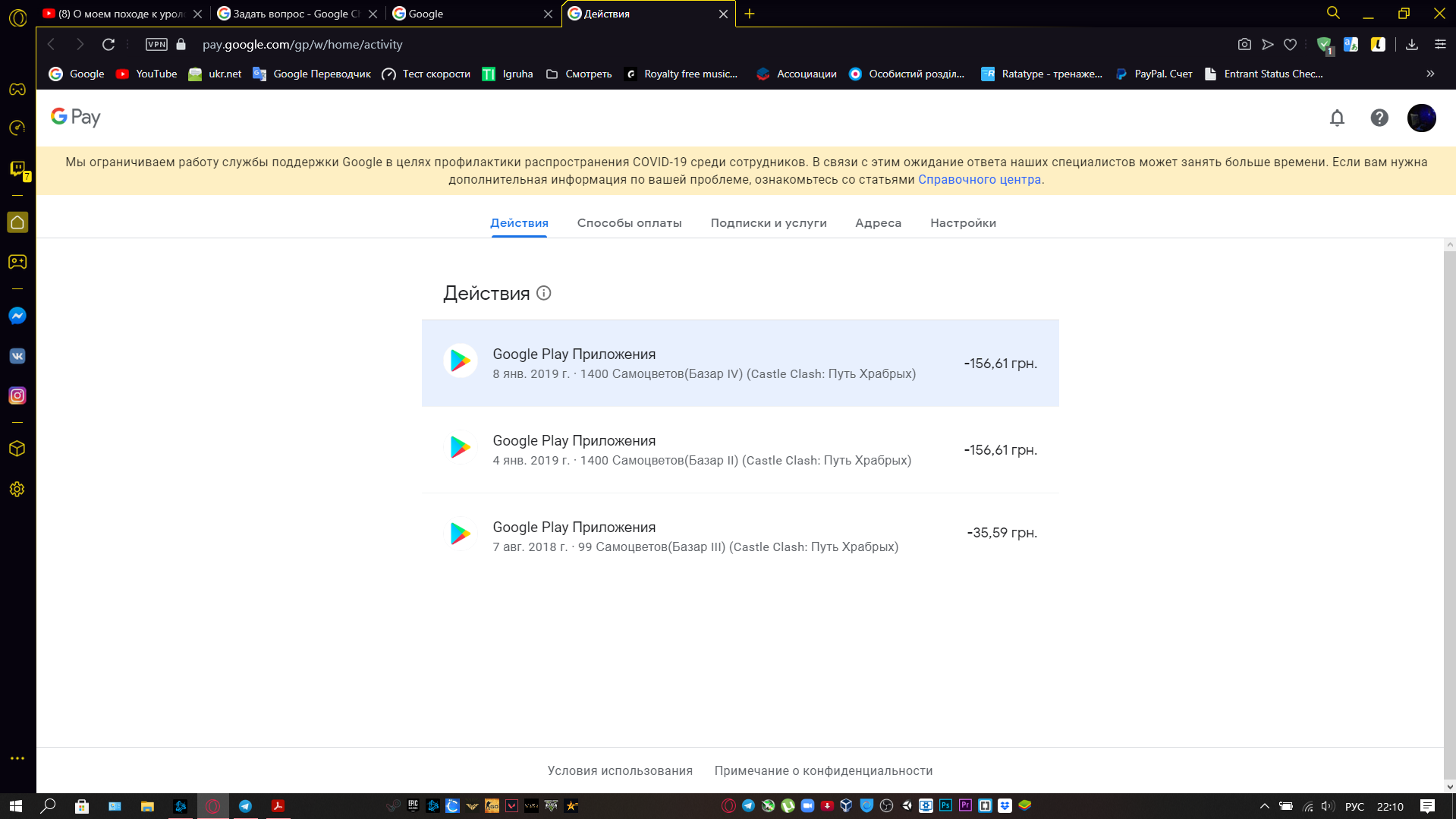
Task: Open Instagram in Opera sidebar
Action: pyautogui.click(x=17, y=395)
